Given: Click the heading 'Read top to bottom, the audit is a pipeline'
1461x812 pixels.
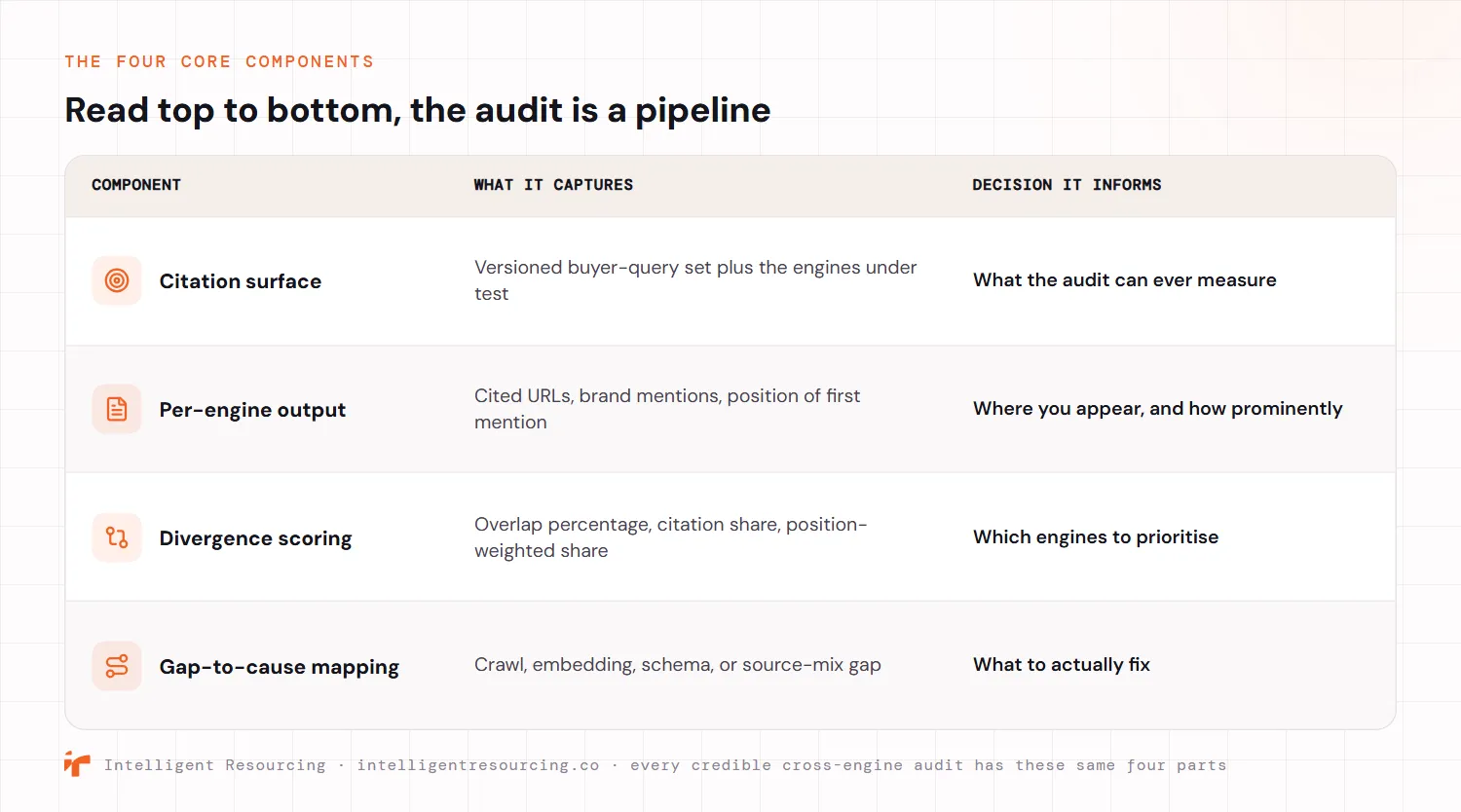Looking at the screenshot, I should pyautogui.click(x=418, y=110).
